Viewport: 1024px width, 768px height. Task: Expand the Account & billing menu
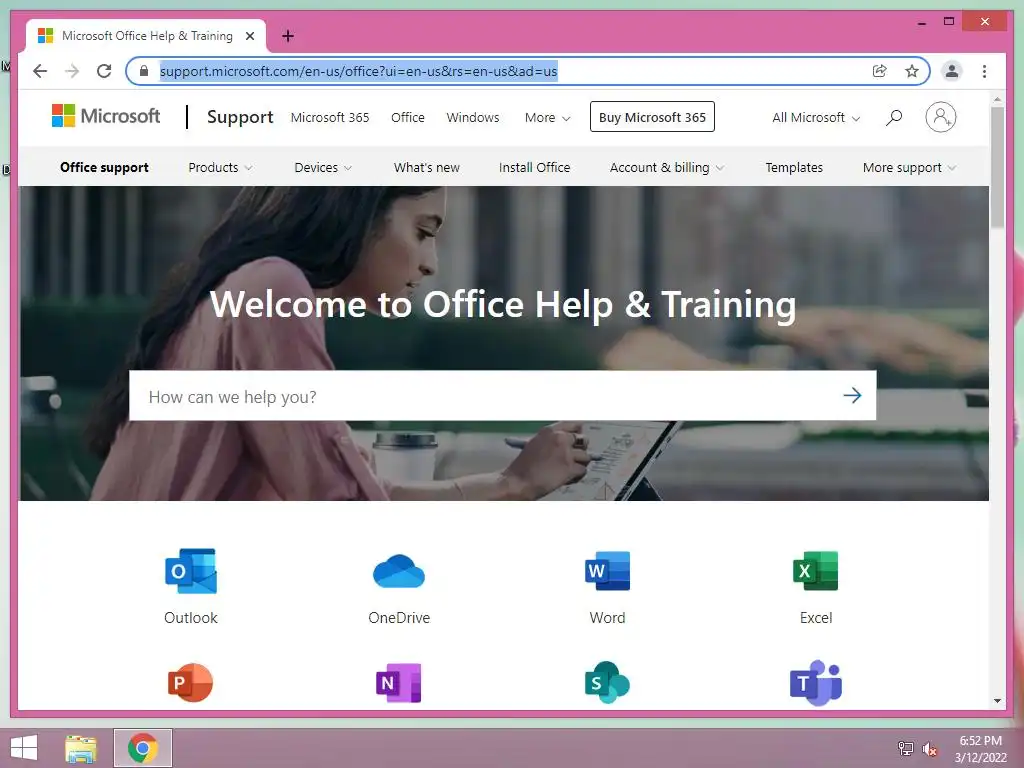coord(667,167)
